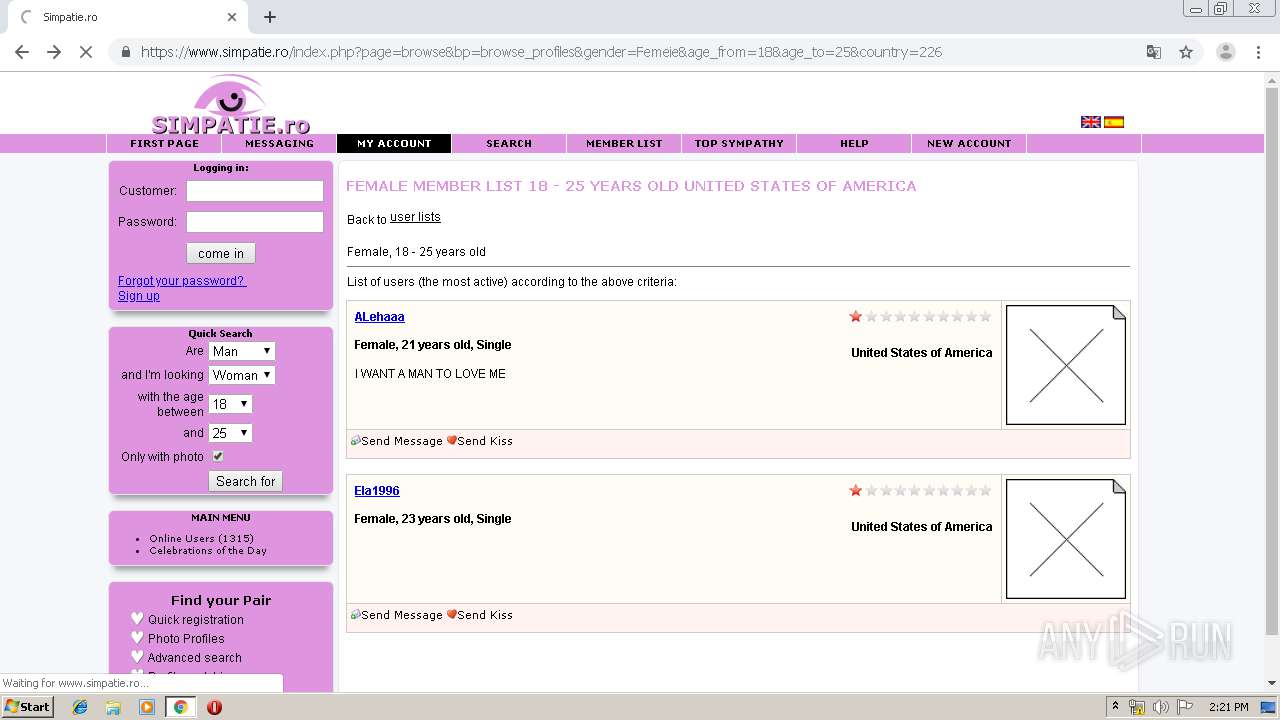Click the volume icon in the system tray
This screenshot has width=1280, height=720.
tap(1160, 707)
